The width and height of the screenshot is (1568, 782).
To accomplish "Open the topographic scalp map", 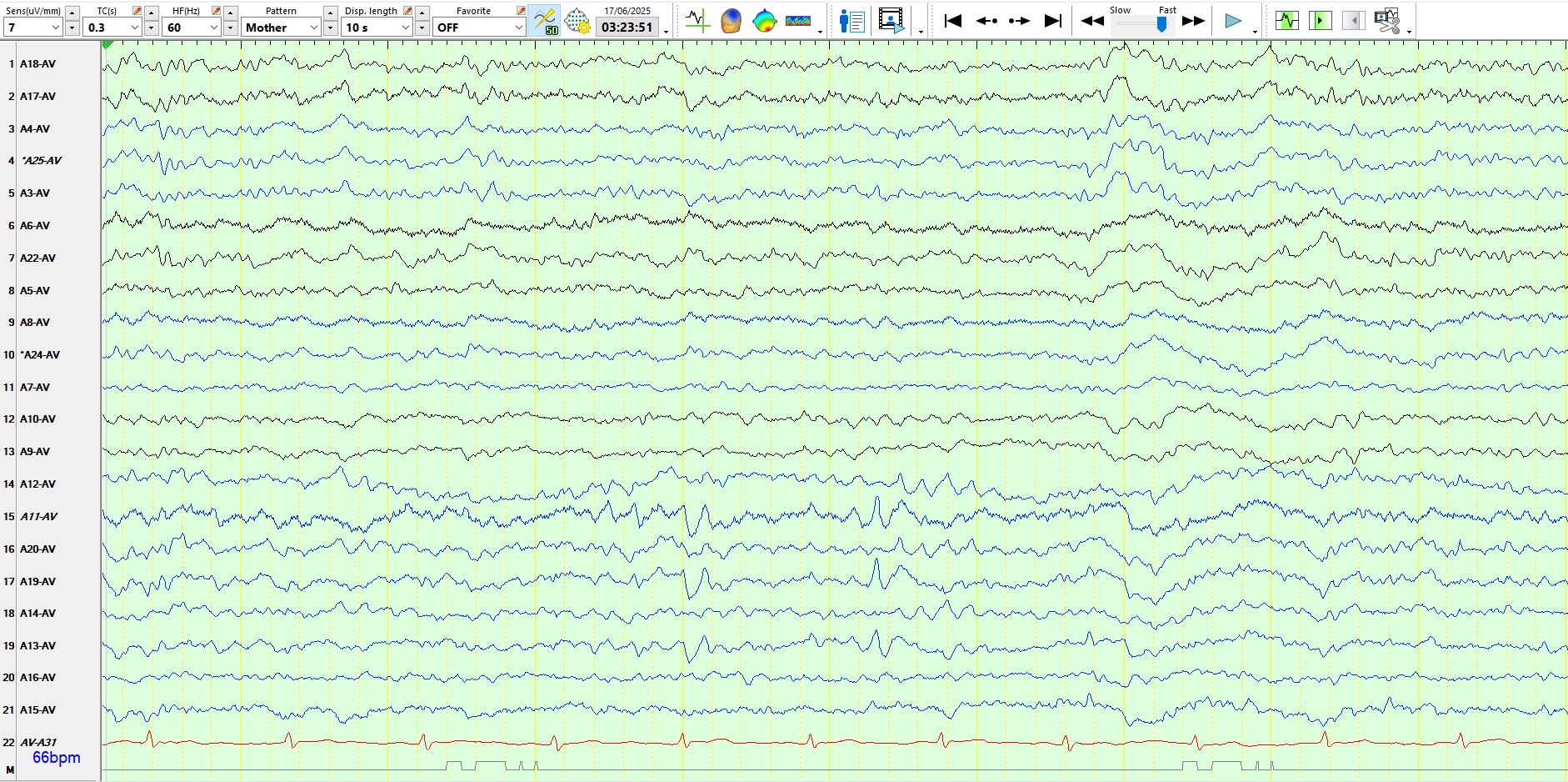I will 764,21.
